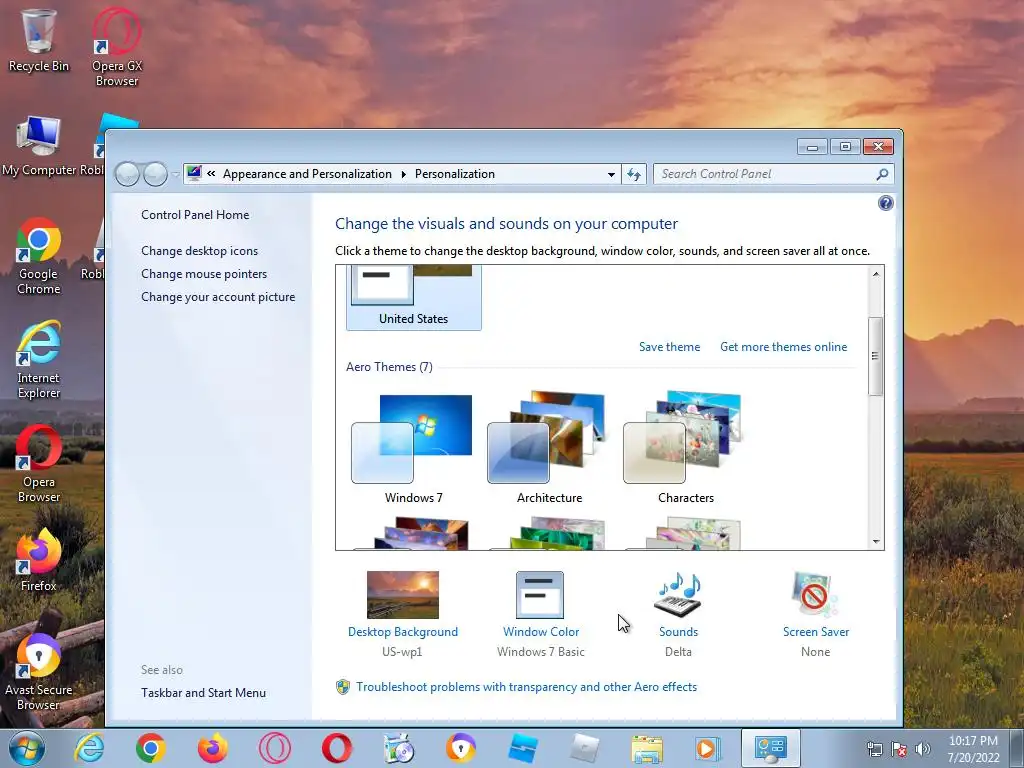Open Internet Explorer desktop icon
The width and height of the screenshot is (1024, 768).
pyautogui.click(x=39, y=360)
